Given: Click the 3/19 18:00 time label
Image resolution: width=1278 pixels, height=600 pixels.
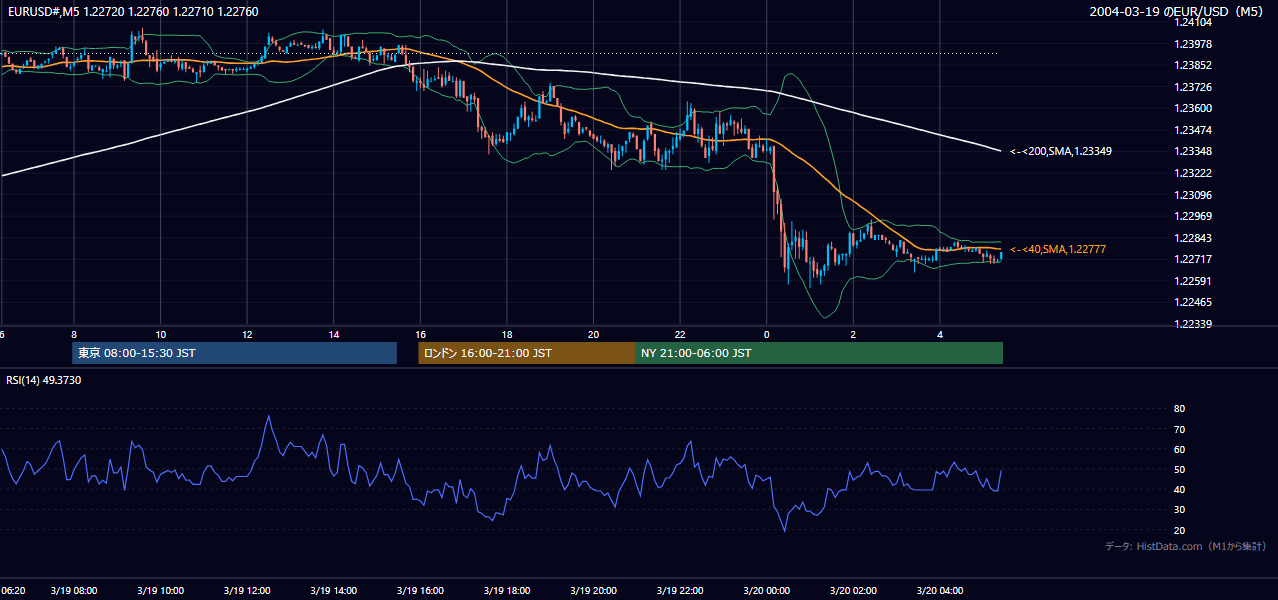Looking at the screenshot, I should click(x=507, y=591).
